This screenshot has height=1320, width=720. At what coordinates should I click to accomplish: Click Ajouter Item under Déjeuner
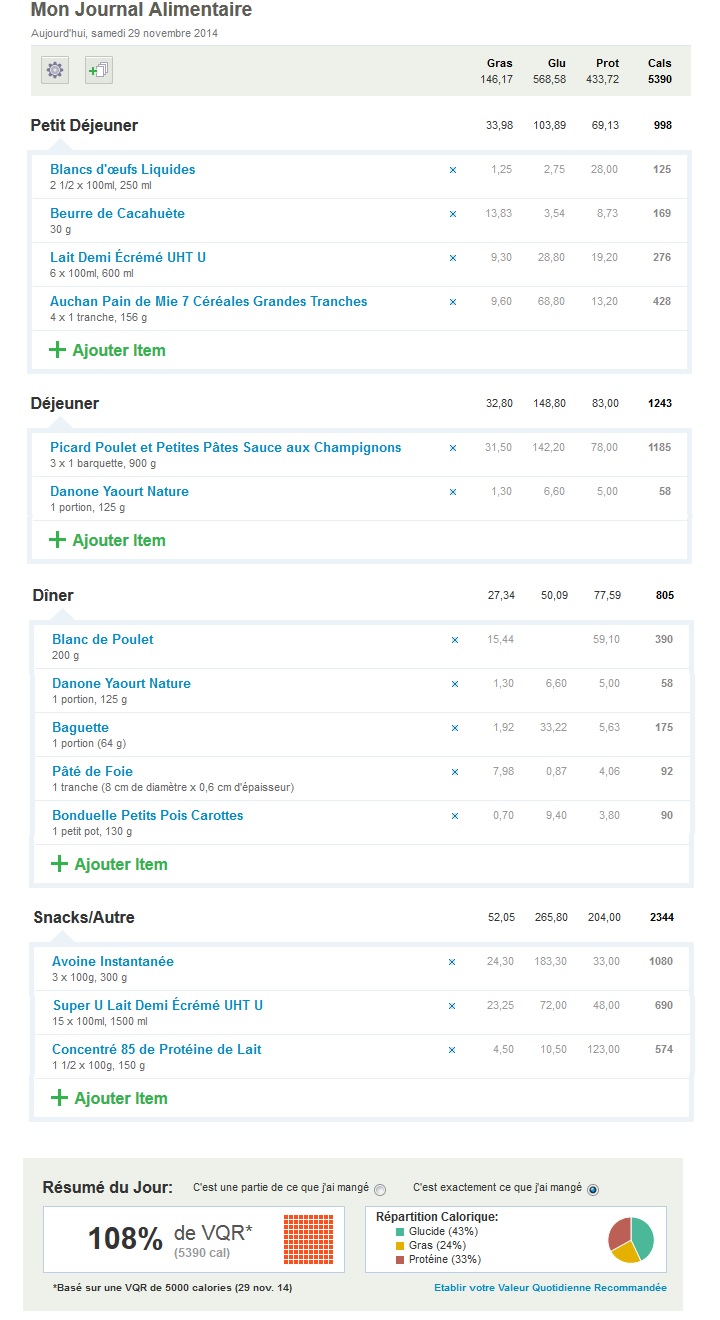click(107, 540)
